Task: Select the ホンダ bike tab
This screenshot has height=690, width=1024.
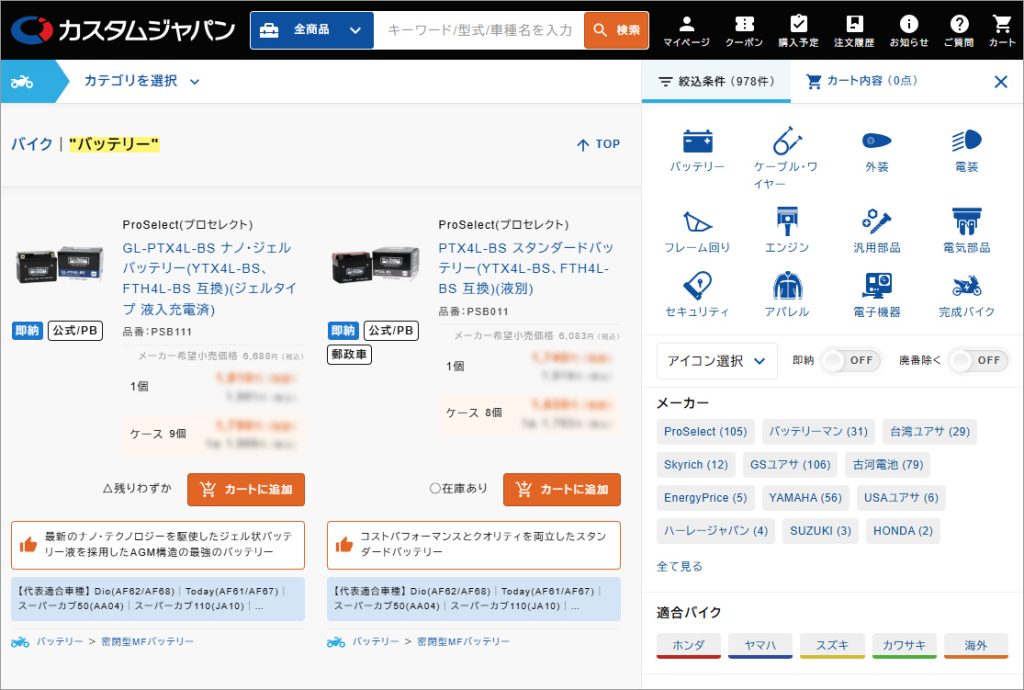Action: click(688, 645)
